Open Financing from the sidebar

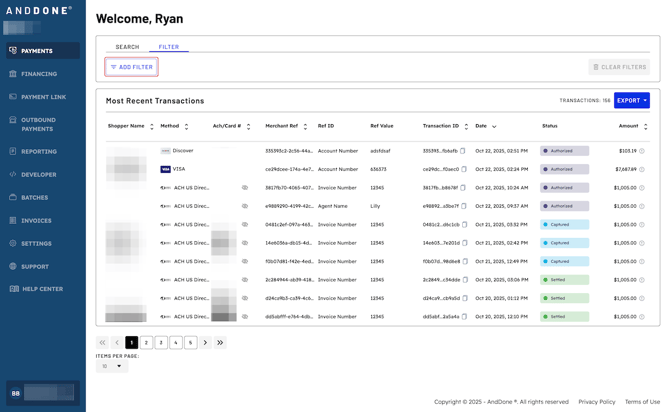click(39, 74)
